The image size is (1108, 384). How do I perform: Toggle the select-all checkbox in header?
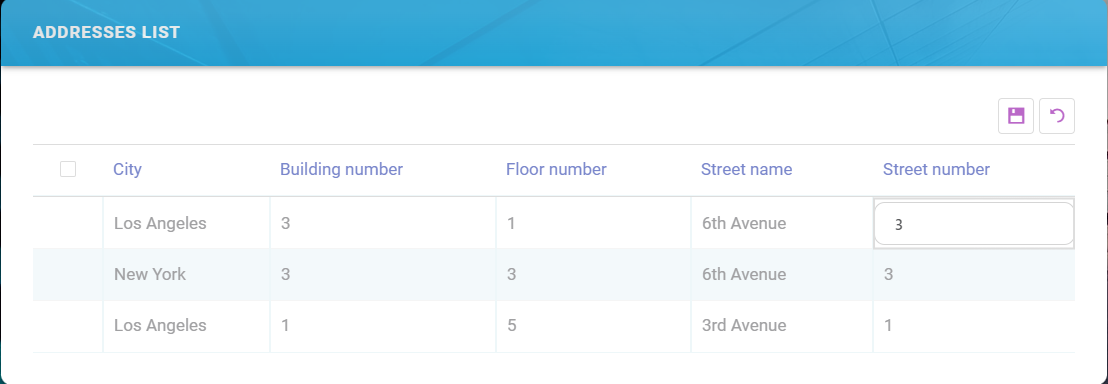pos(68,169)
